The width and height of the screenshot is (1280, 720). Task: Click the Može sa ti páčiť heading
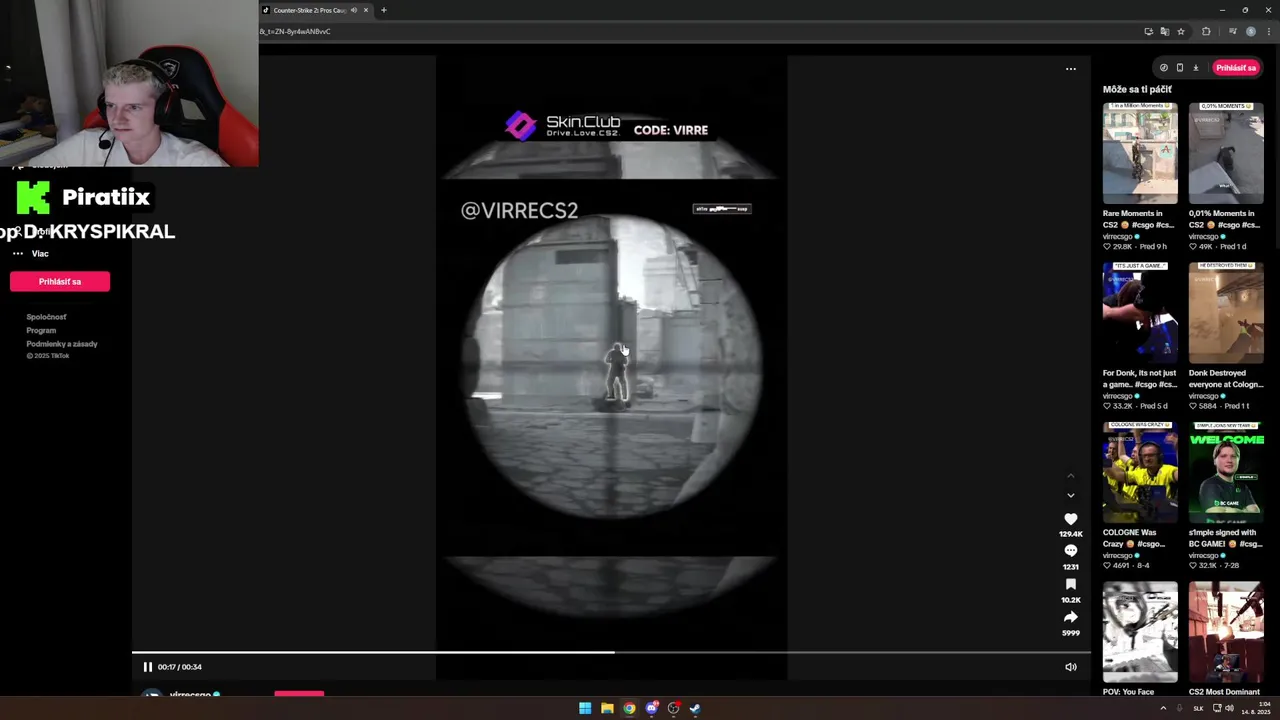point(1137,89)
